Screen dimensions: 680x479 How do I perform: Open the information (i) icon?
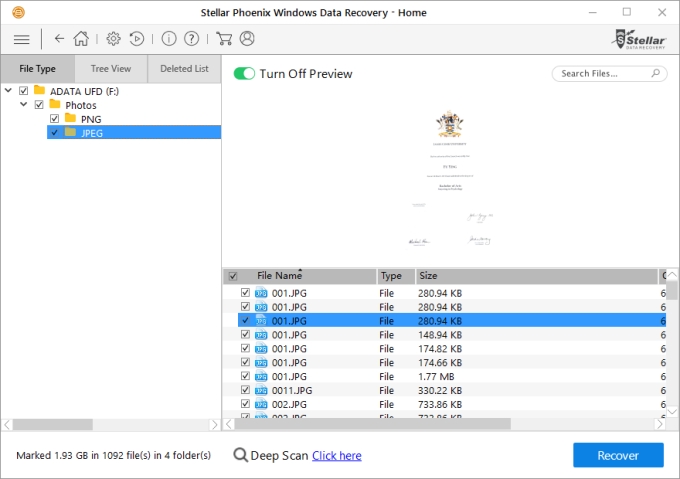click(169, 39)
